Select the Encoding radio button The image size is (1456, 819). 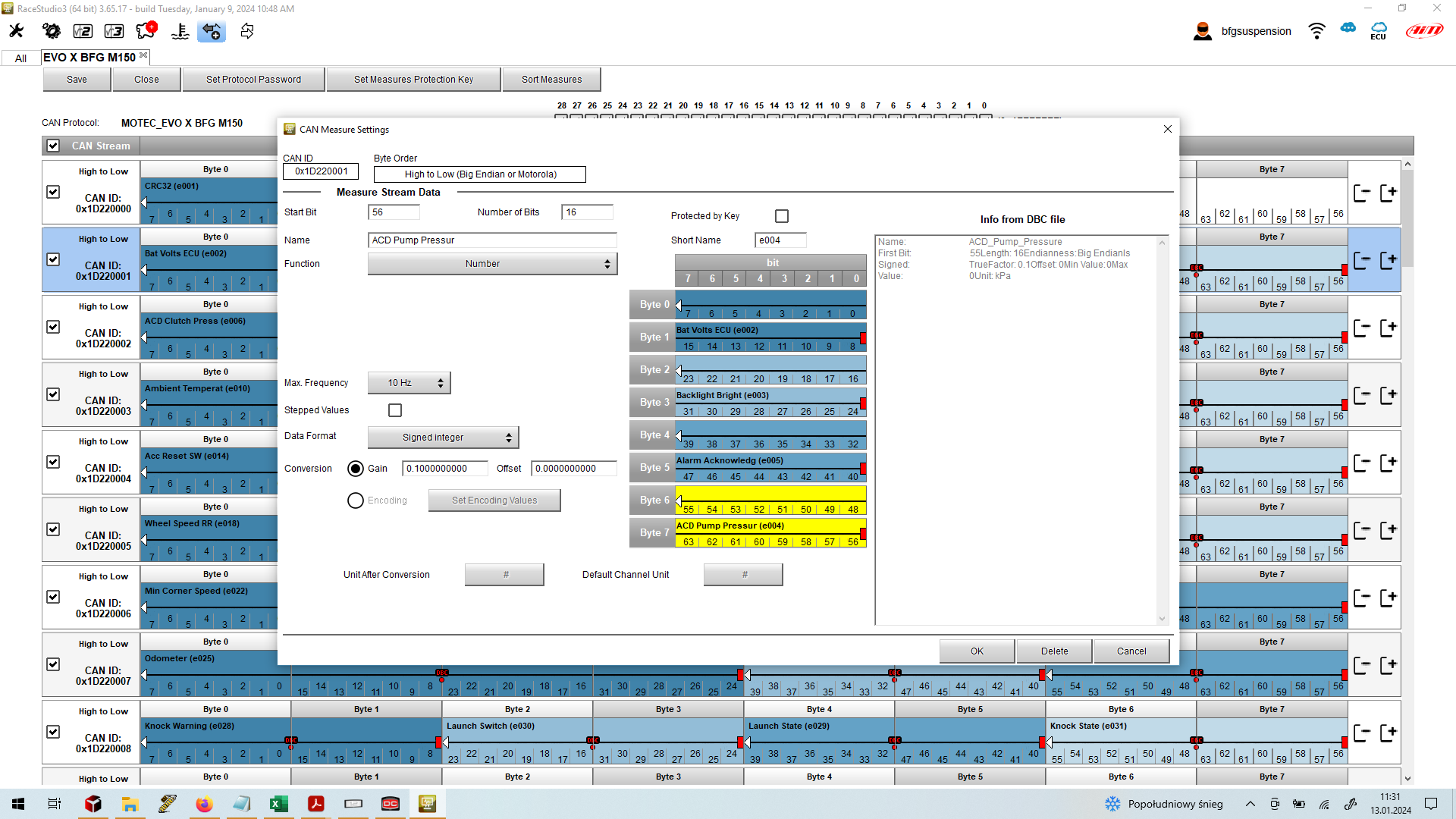(x=356, y=500)
